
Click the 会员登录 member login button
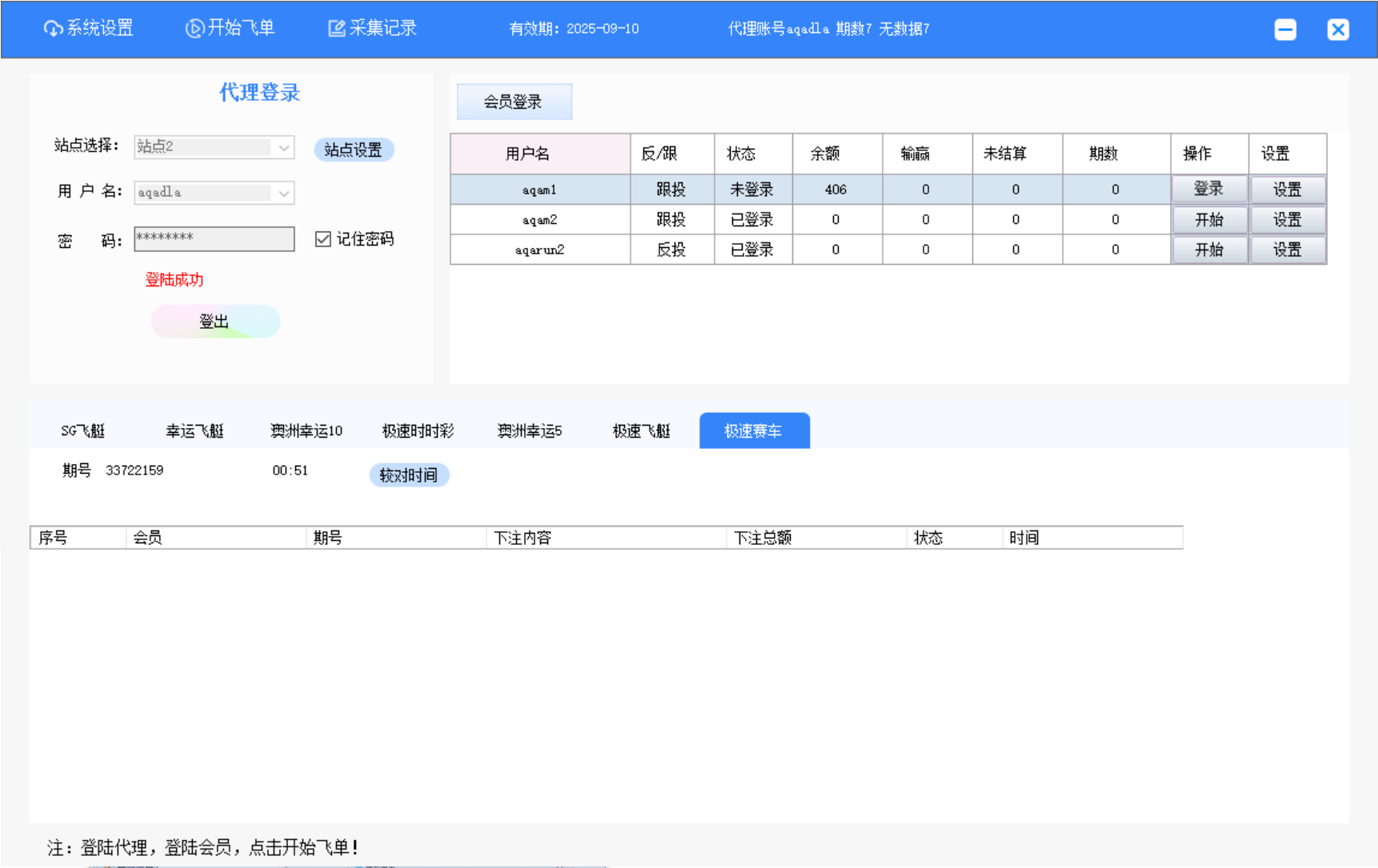514,102
